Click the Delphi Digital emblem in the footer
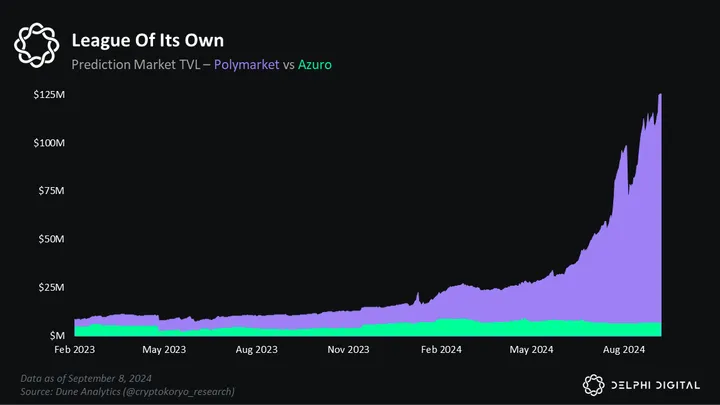Viewport: 720px width, 405px height. 593,384
